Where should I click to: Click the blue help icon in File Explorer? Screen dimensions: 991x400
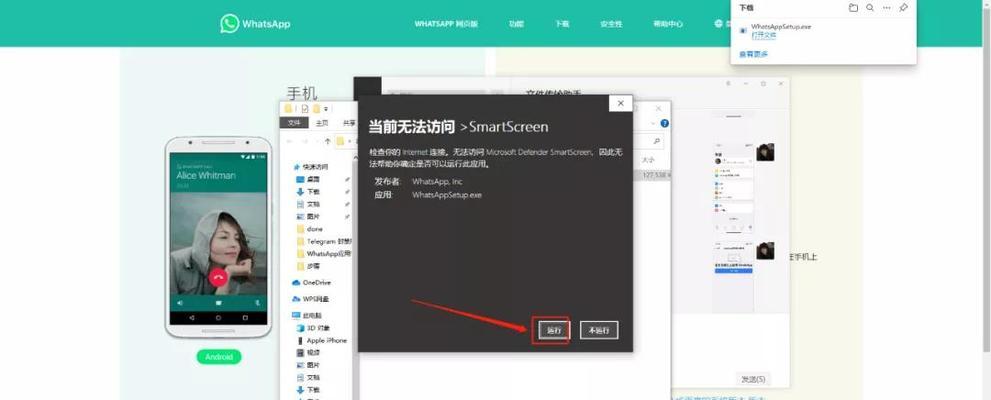tap(664, 124)
